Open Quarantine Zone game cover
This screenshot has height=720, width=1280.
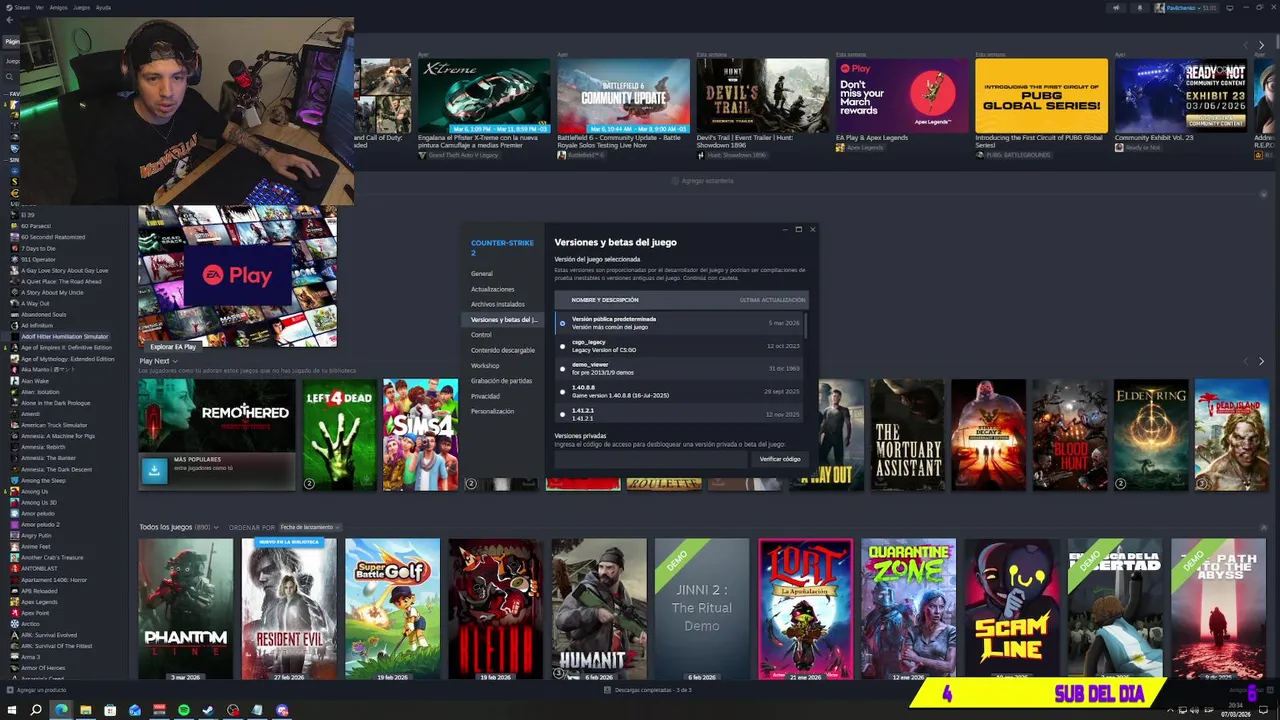(x=908, y=609)
